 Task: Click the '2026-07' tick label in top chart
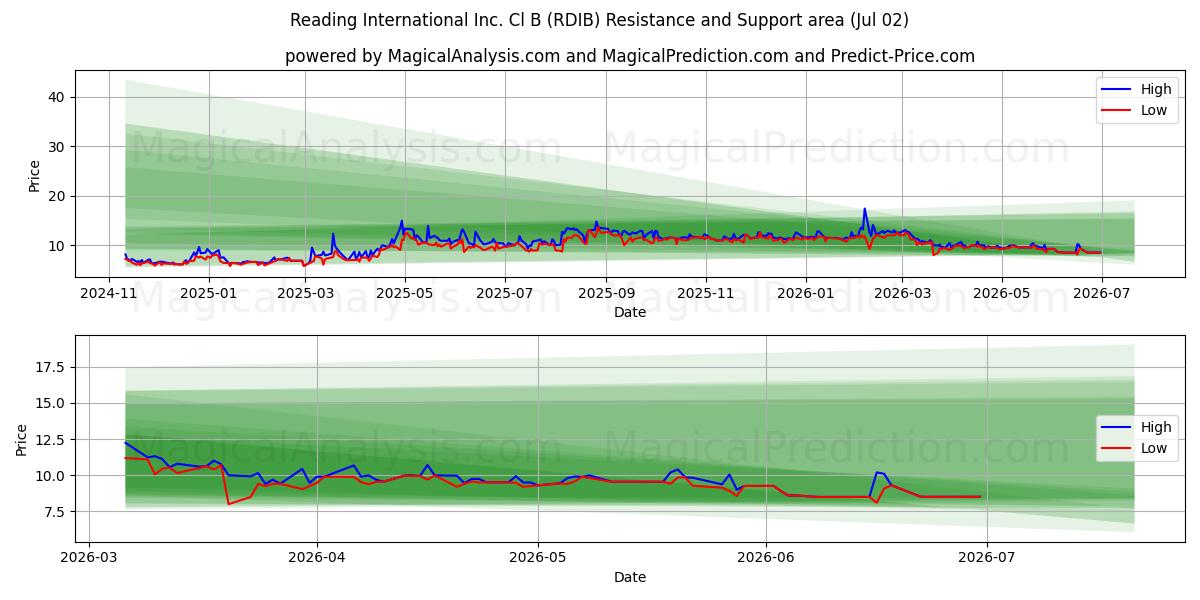[x=1101, y=293]
